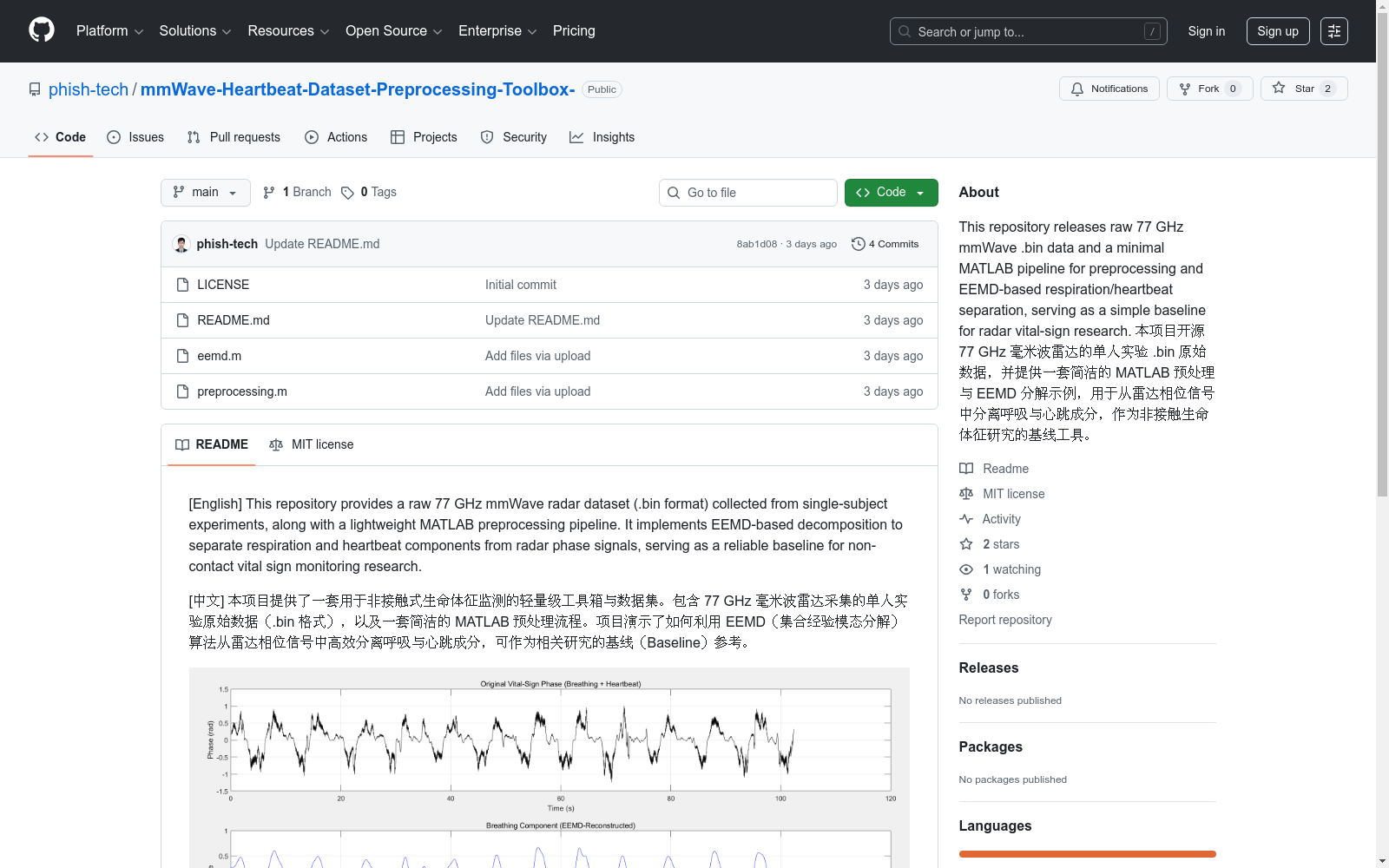Click the LICENSE file icon

(x=182, y=285)
